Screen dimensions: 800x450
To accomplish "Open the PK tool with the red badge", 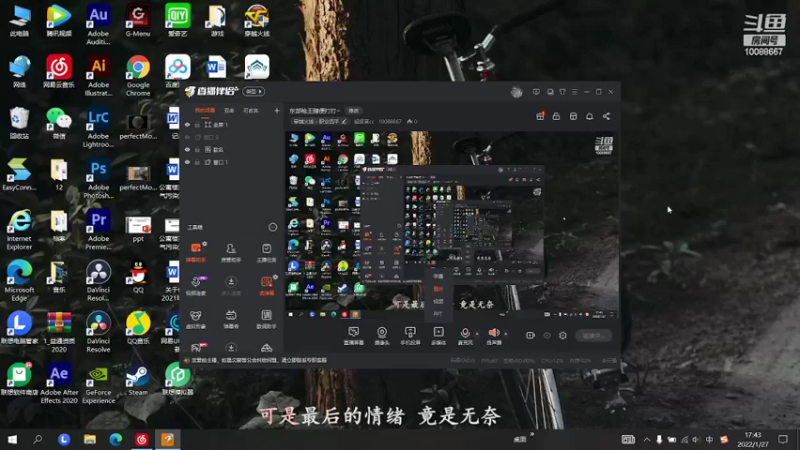I will 197,348.
